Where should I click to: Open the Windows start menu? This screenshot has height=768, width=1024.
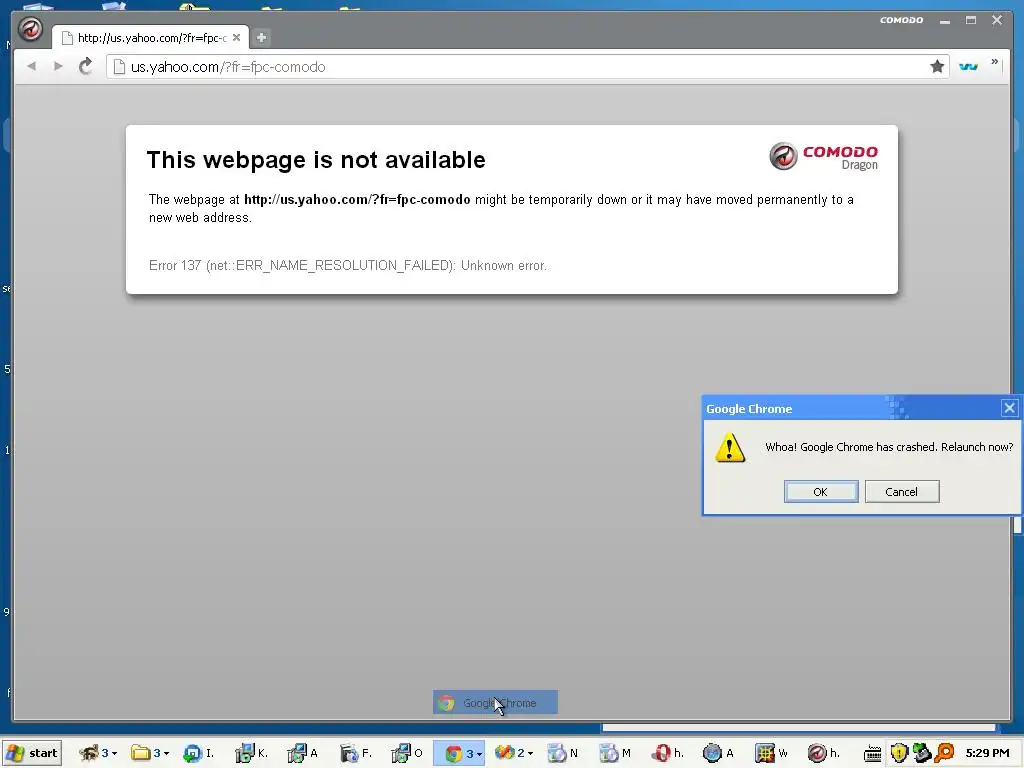pos(32,753)
